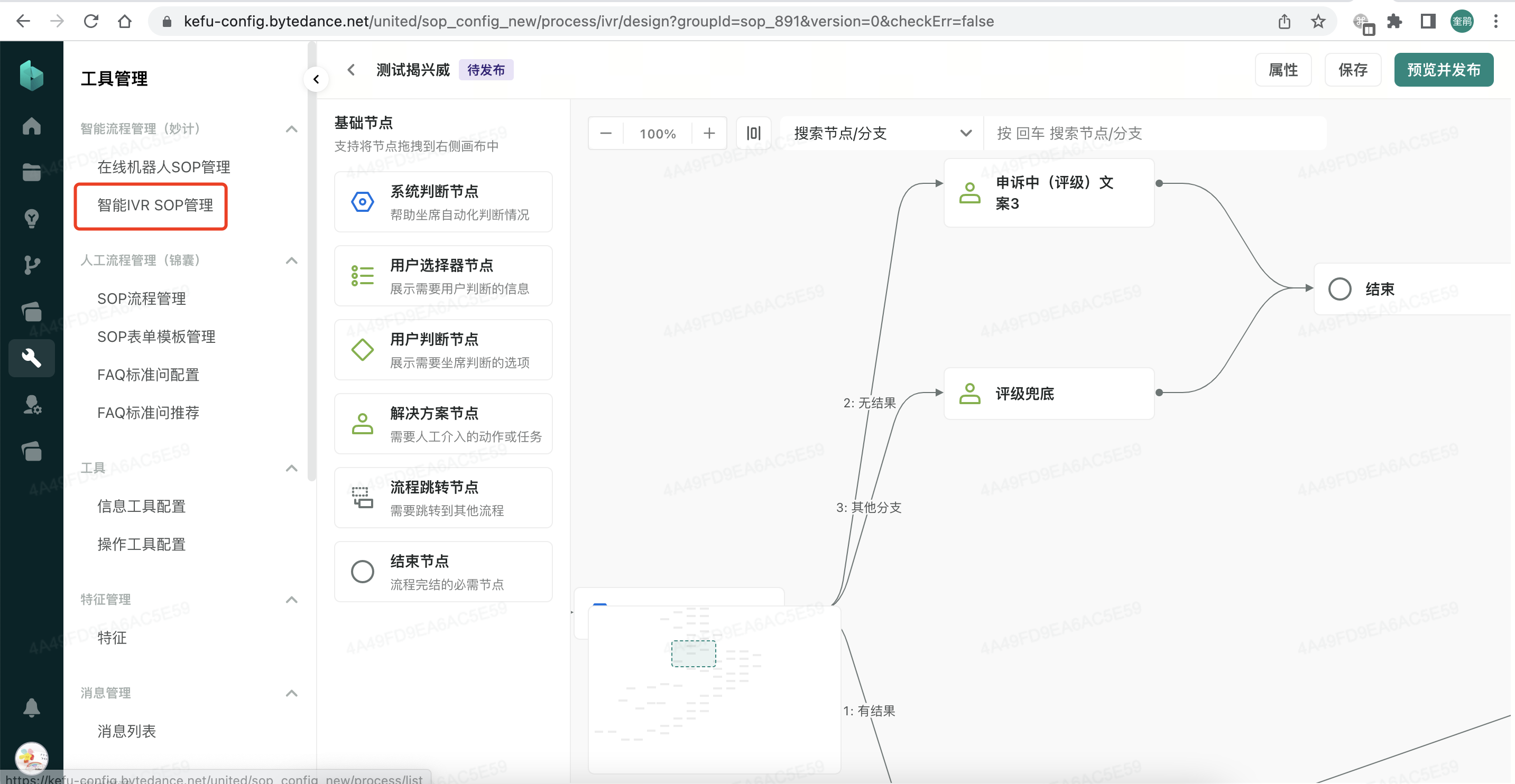
Task: Select the 流程跳转节点 node type
Action: 444,498
